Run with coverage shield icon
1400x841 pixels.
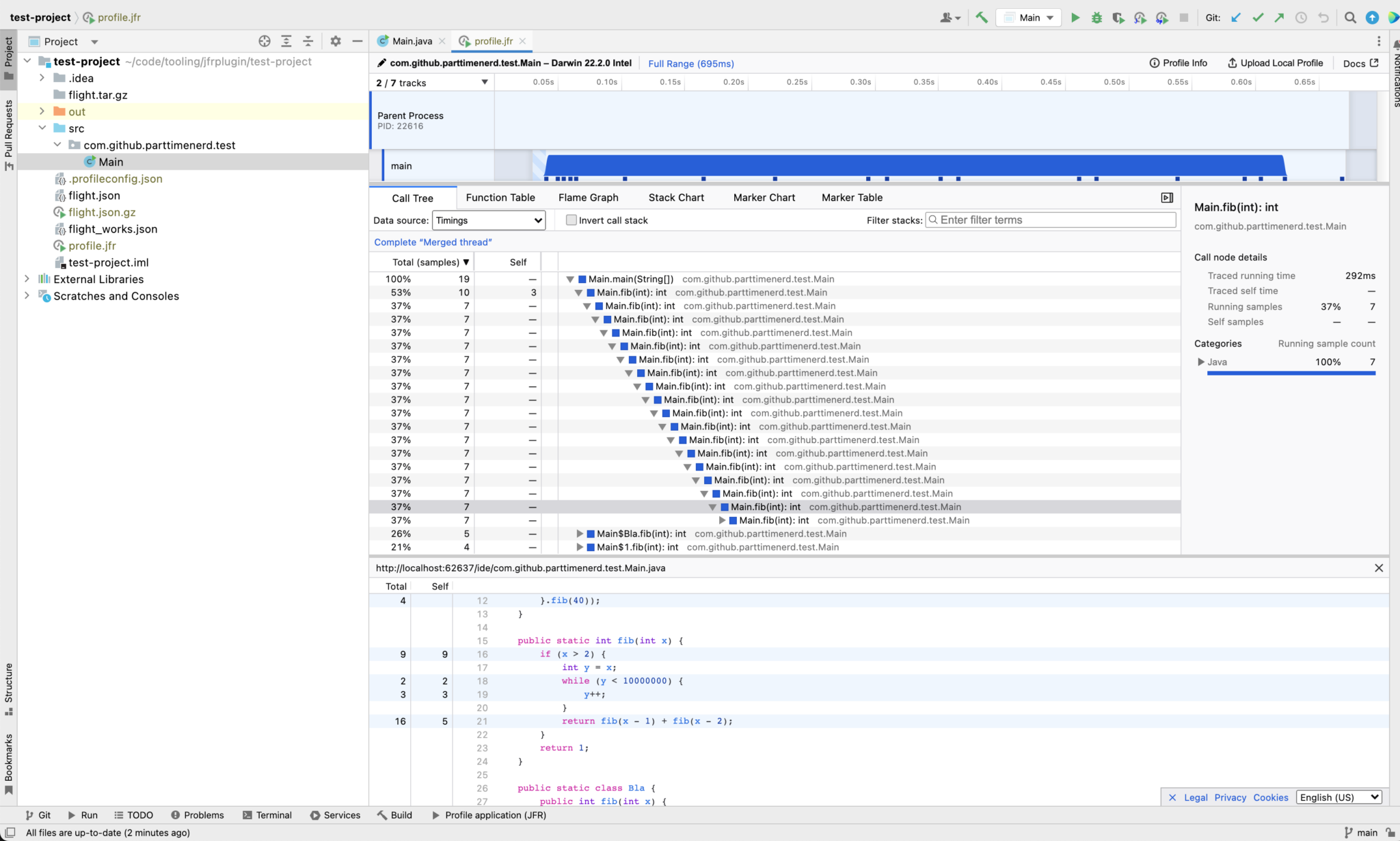[1118, 18]
